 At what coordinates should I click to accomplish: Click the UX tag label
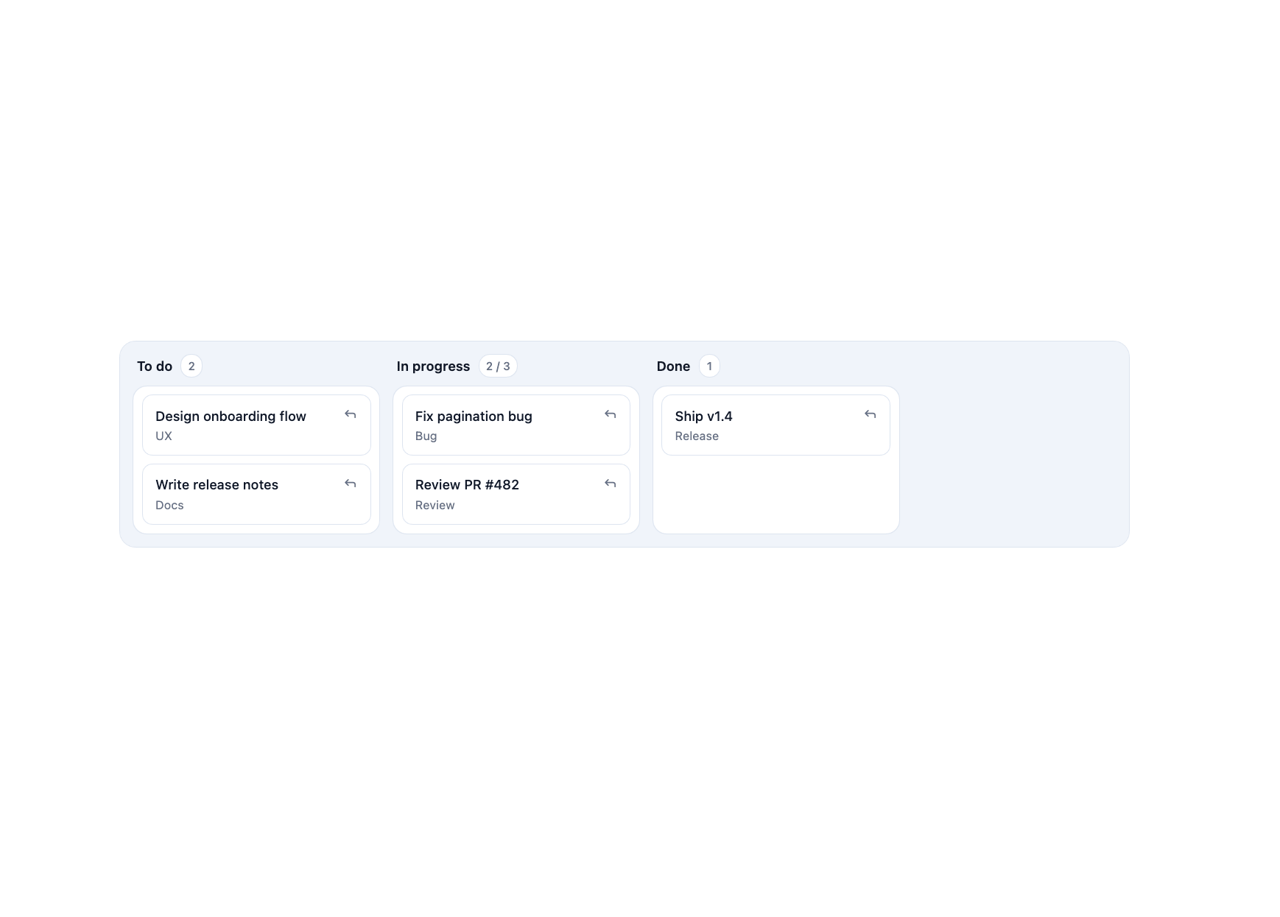point(164,436)
